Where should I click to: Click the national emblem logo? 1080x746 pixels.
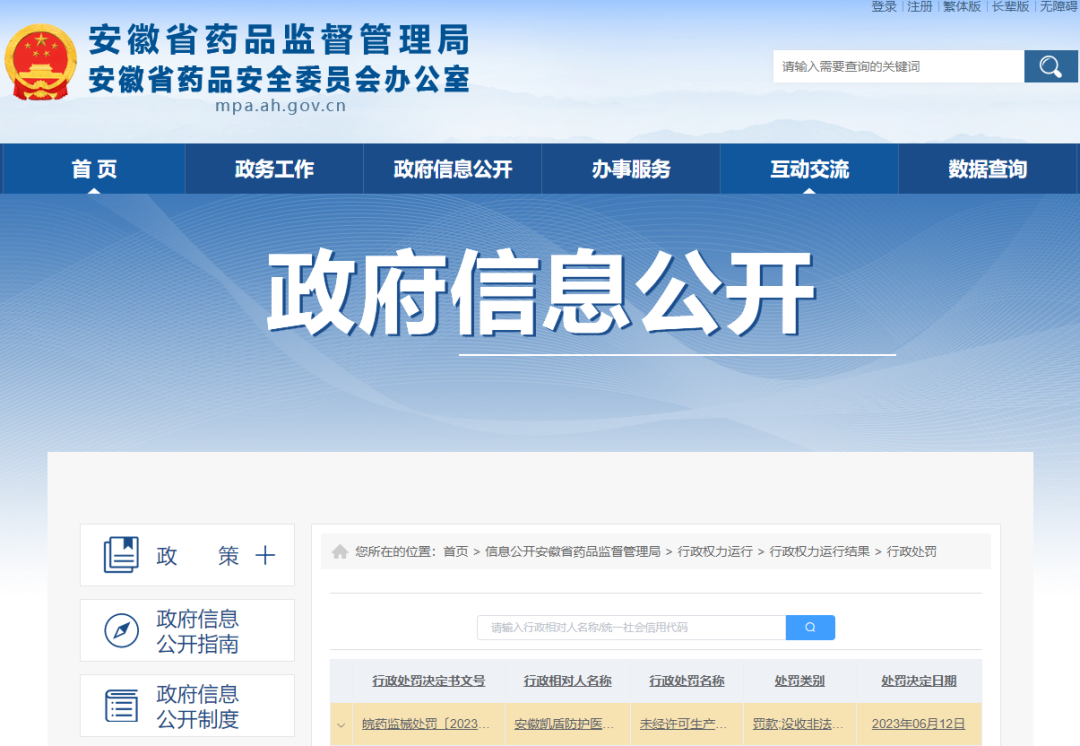coord(40,63)
